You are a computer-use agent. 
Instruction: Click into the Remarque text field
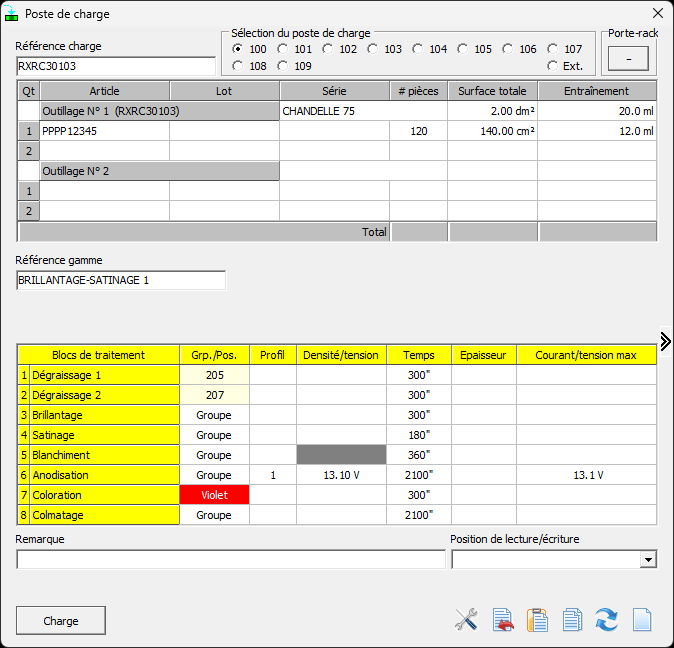click(231, 560)
